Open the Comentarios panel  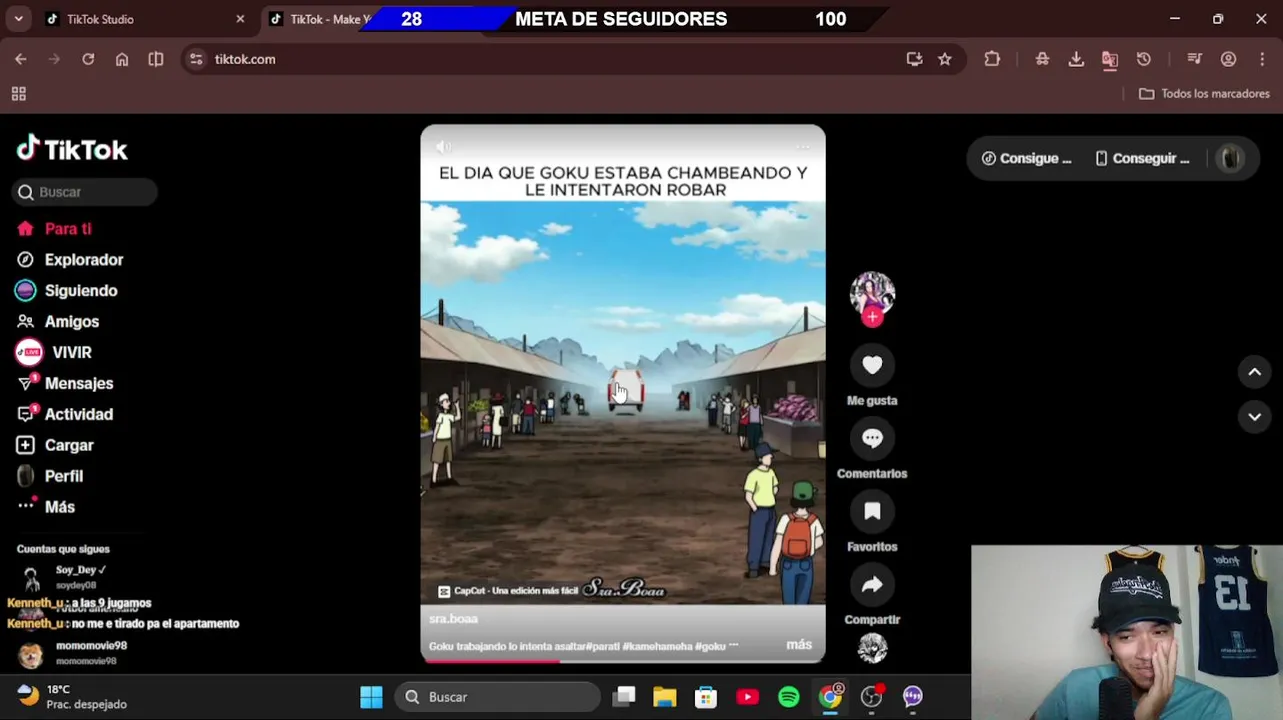tap(872, 438)
